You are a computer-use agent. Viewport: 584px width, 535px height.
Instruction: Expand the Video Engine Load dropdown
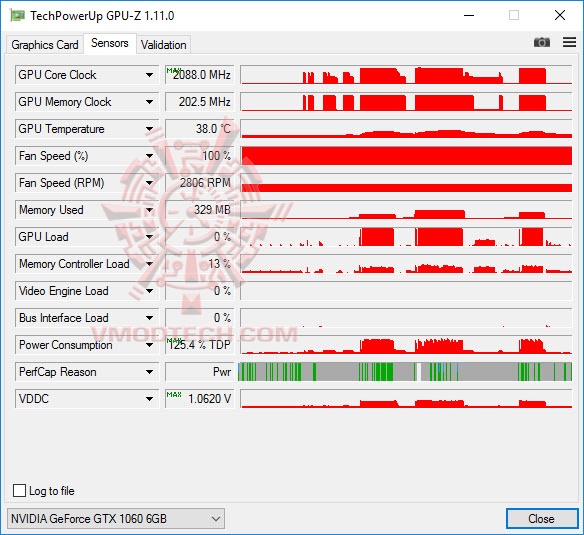(x=149, y=291)
